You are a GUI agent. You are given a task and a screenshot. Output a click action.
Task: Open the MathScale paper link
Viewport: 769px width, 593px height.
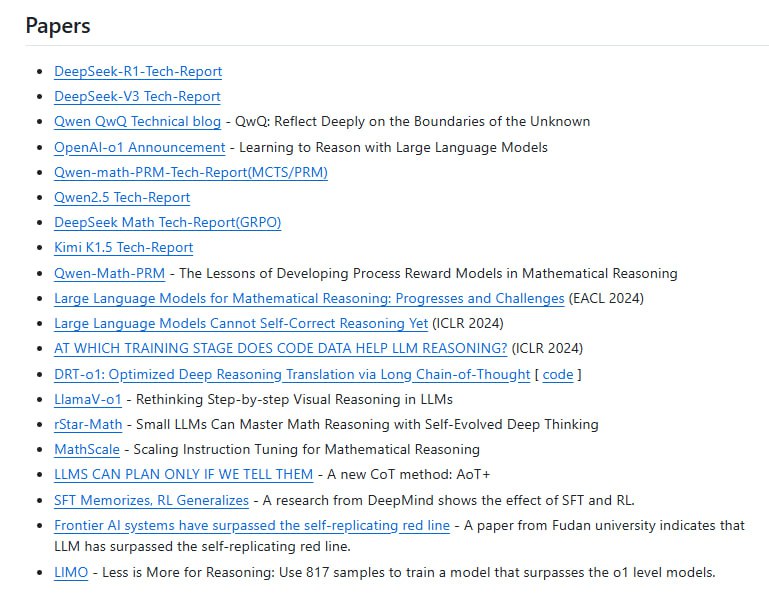tap(87, 450)
